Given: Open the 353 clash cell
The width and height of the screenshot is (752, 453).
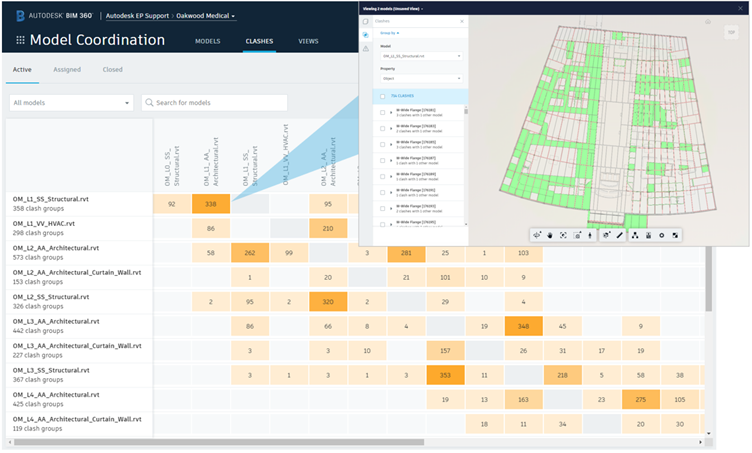Looking at the screenshot, I should [446, 375].
